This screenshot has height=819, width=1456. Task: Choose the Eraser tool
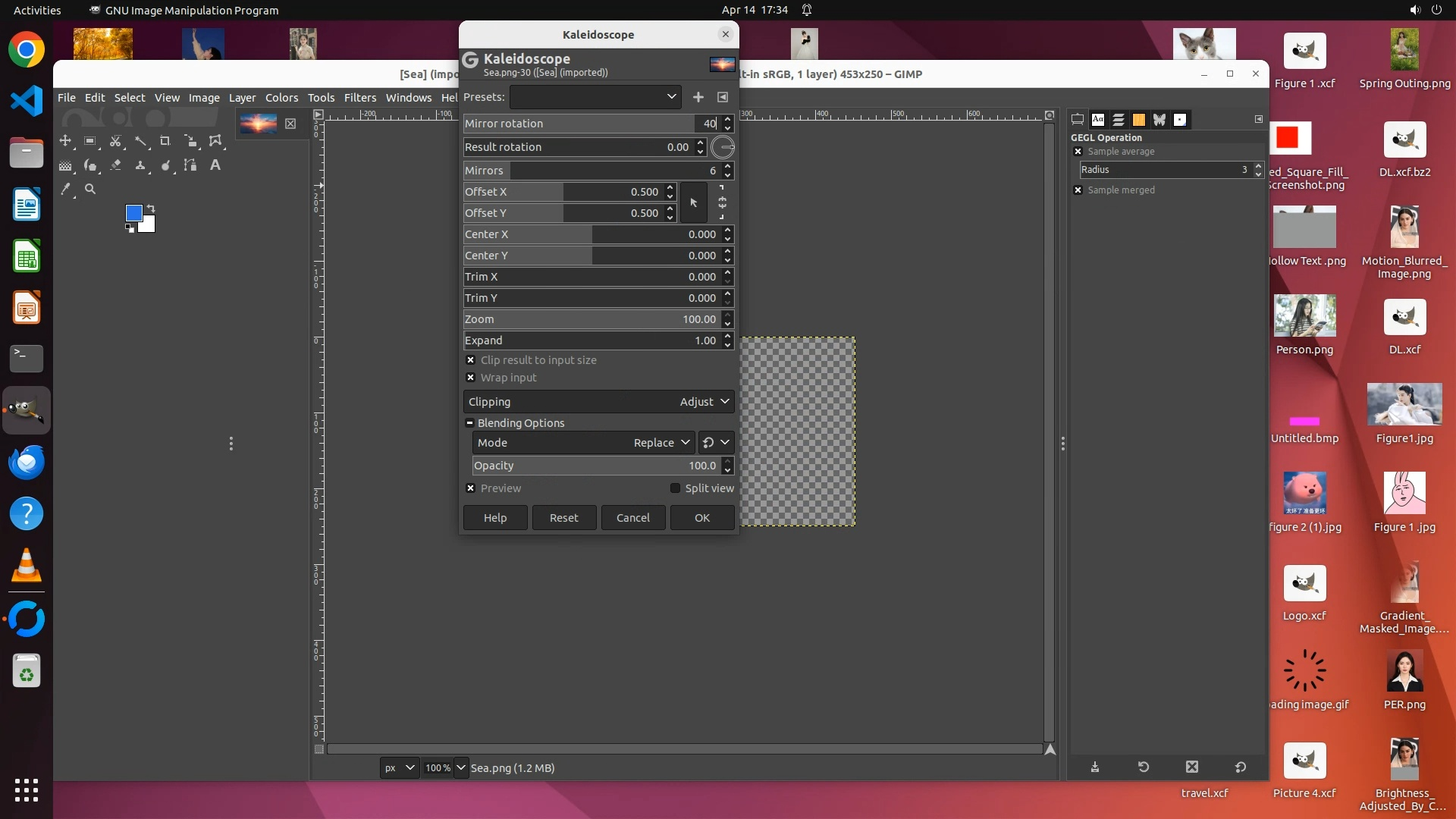(x=115, y=165)
